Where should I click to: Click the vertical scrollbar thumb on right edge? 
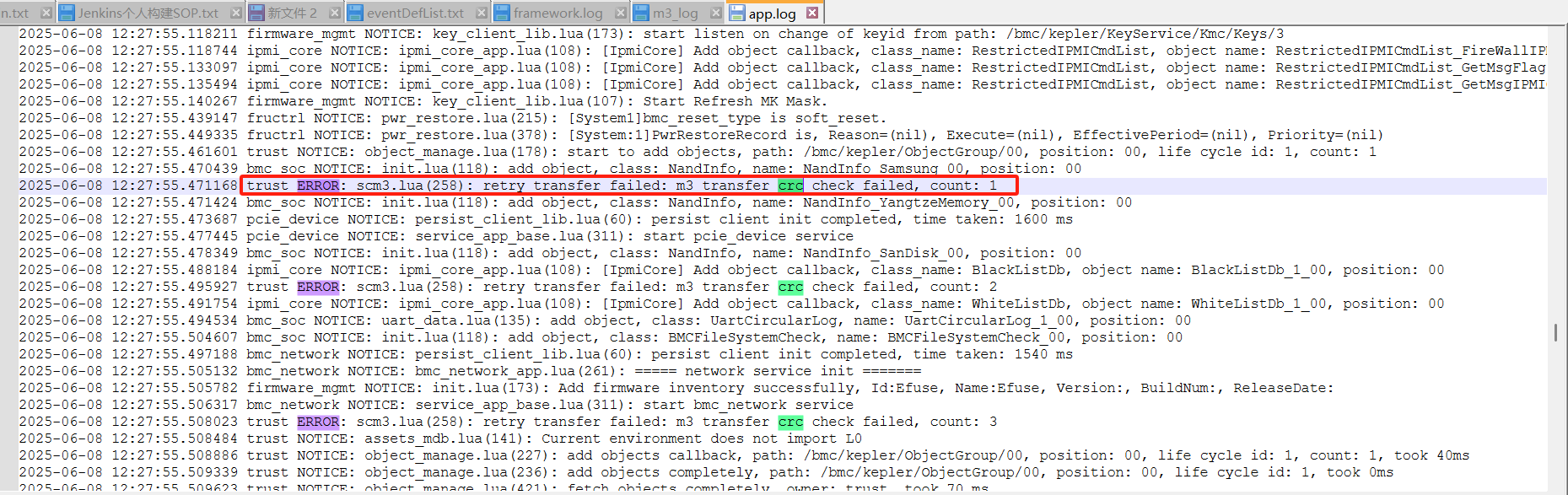(x=1555, y=332)
